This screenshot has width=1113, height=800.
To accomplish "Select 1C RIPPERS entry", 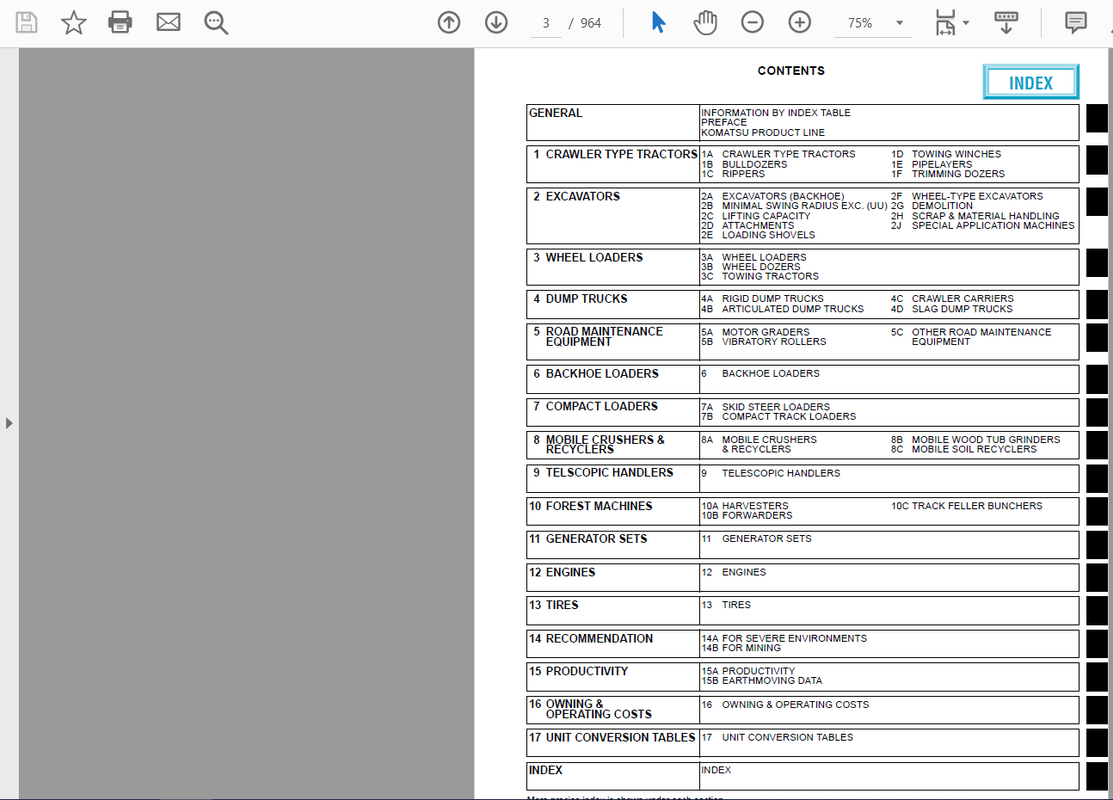I will click(733, 174).
